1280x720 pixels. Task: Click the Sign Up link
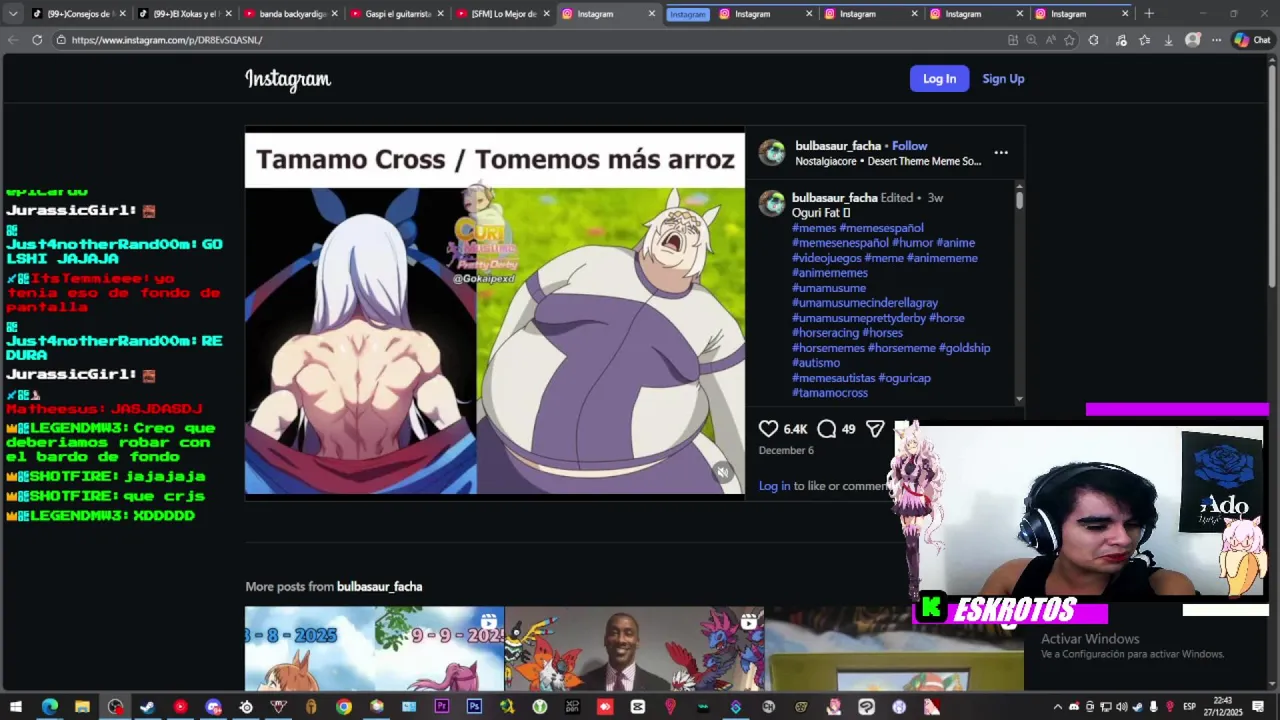click(x=1003, y=79)
